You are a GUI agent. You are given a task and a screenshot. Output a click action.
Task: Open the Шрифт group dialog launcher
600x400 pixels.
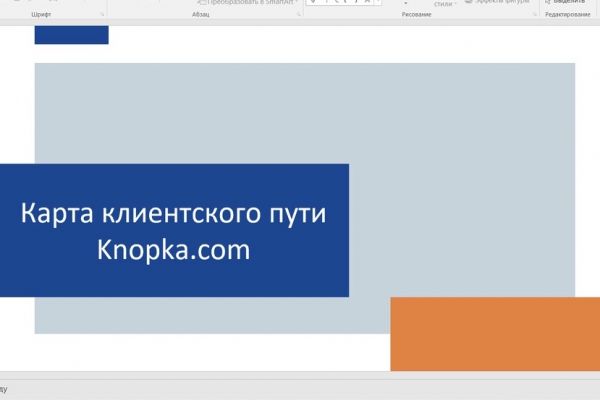102,15
